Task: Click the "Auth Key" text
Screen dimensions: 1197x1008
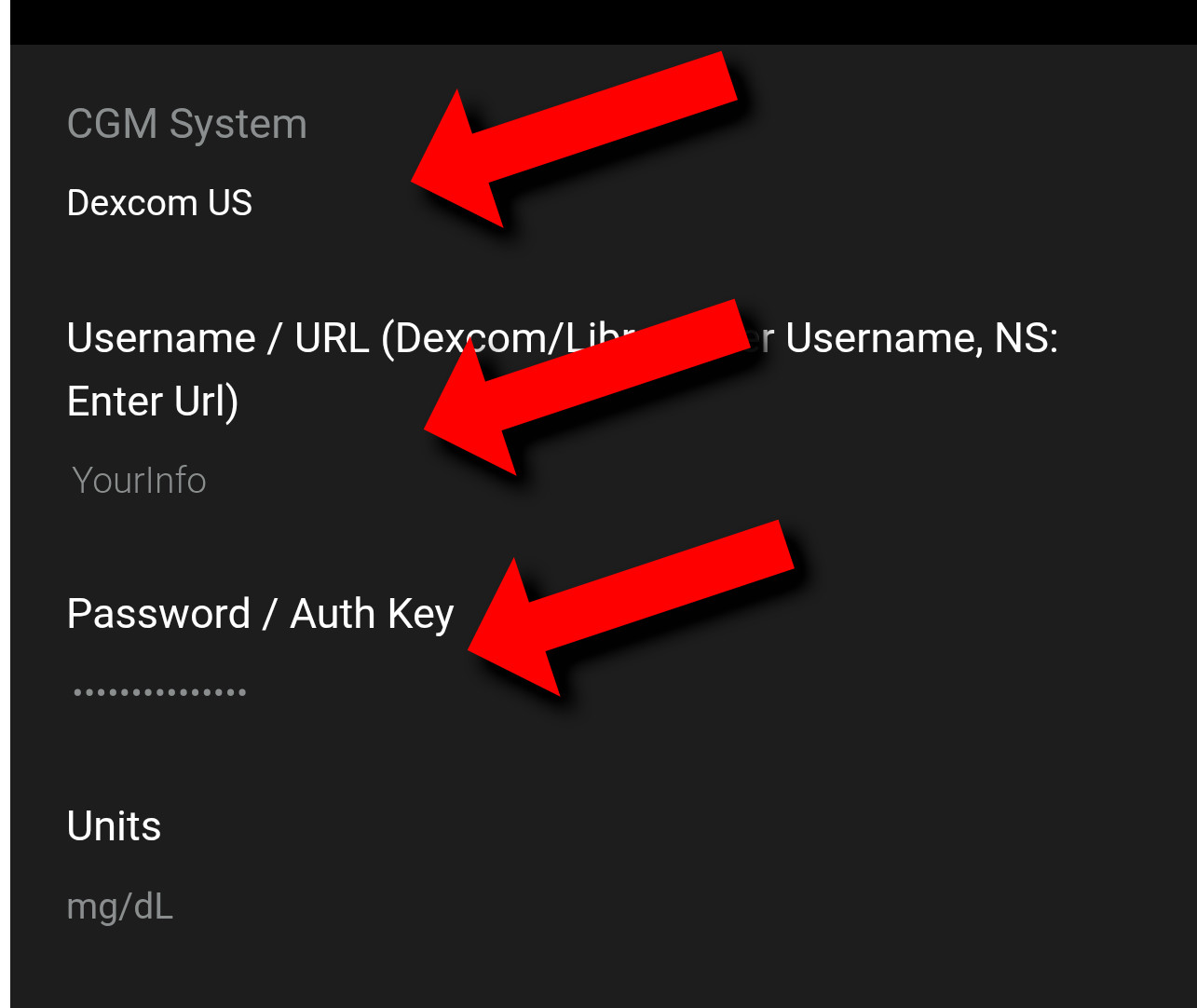Action: 372,614
